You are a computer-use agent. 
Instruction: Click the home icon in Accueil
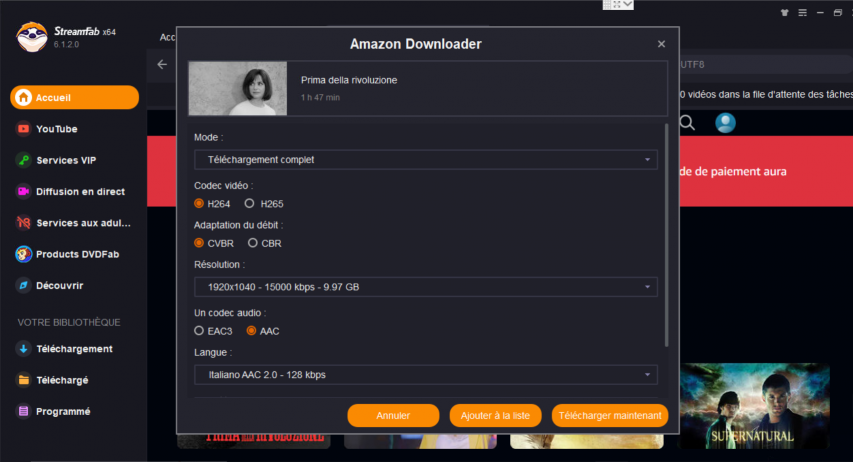point(23,97)
